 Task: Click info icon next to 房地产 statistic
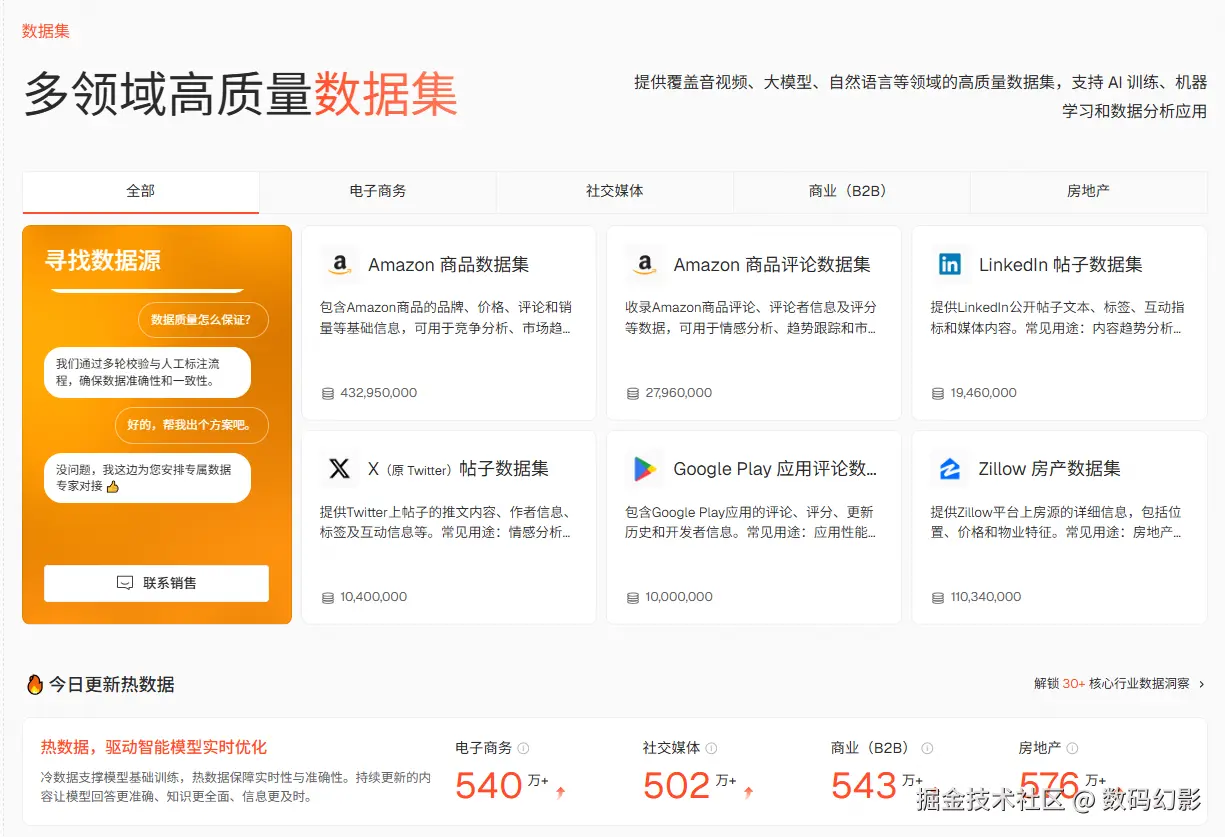(x=1073, y=748)
